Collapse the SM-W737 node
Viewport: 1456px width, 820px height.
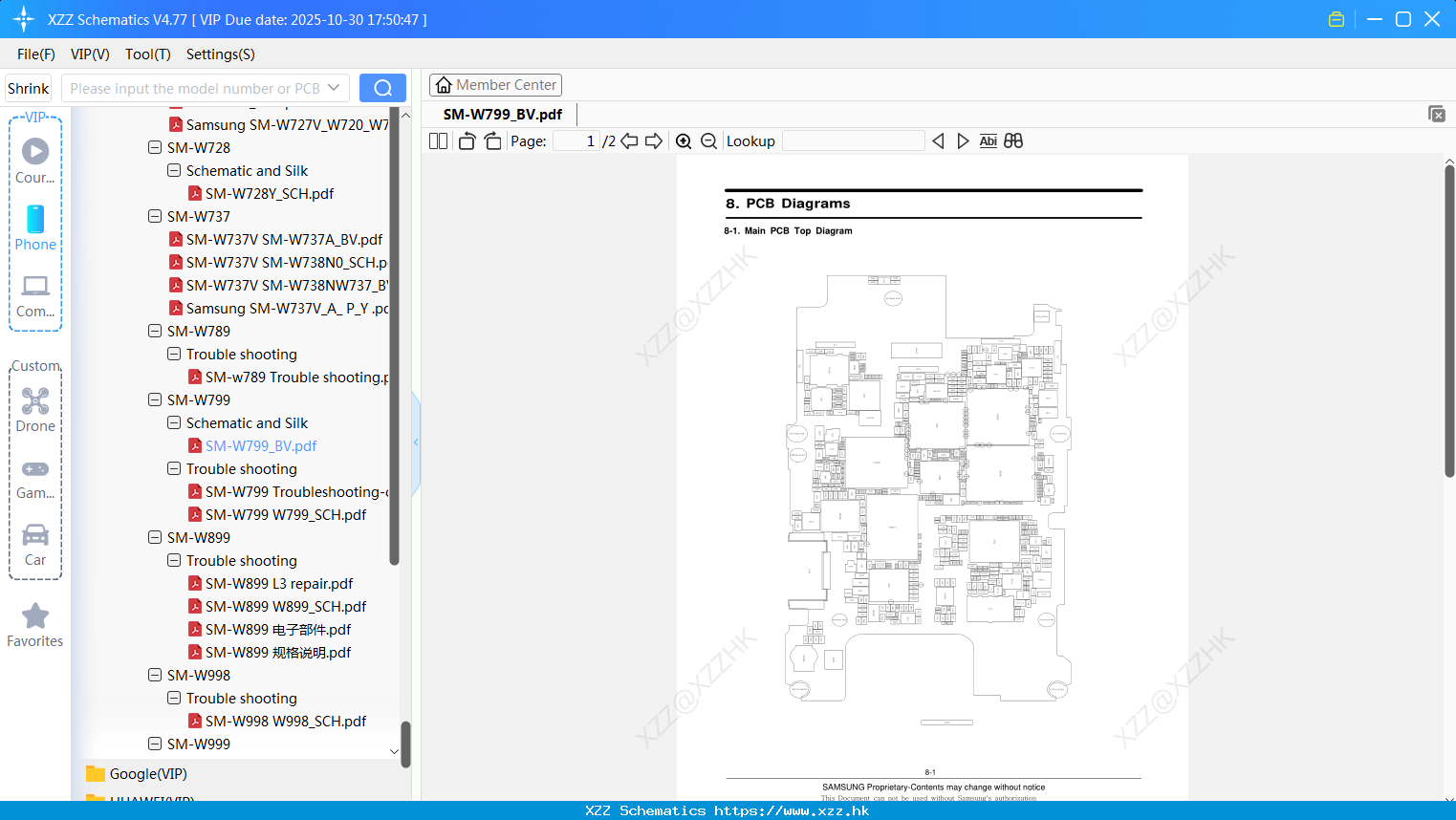[x=155, y=216]
